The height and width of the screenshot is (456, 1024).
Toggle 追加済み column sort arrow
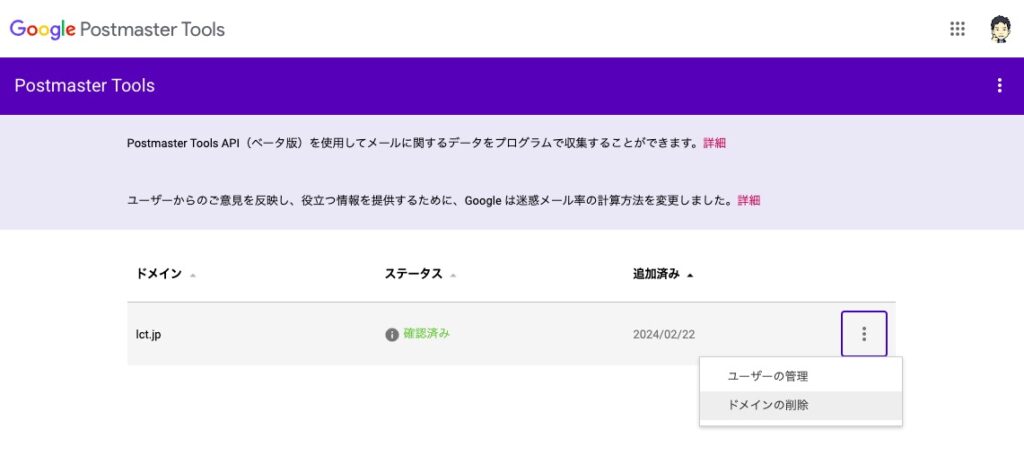(690, 275)
